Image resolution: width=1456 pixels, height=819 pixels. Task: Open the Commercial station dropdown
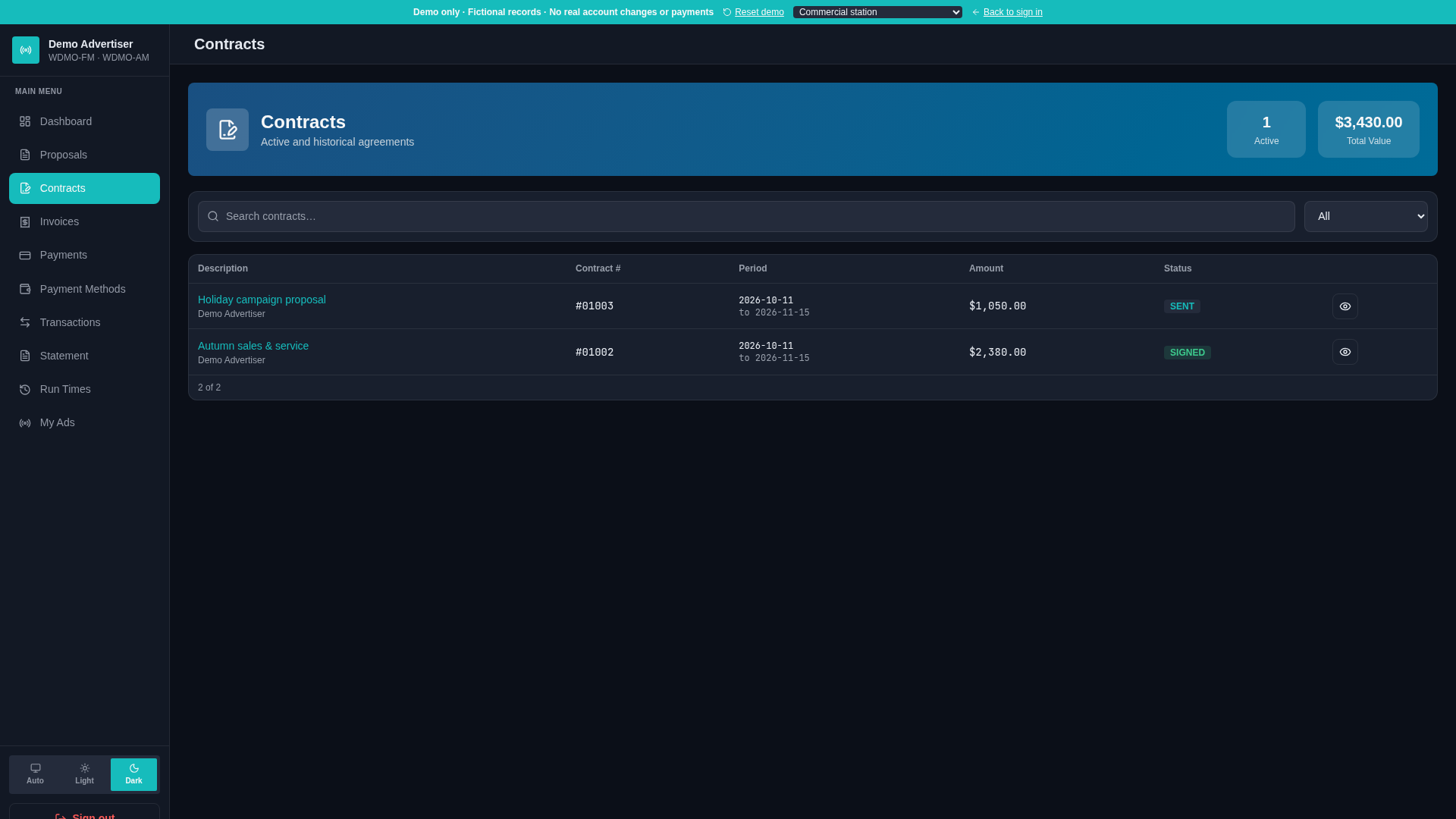[877, 12]
